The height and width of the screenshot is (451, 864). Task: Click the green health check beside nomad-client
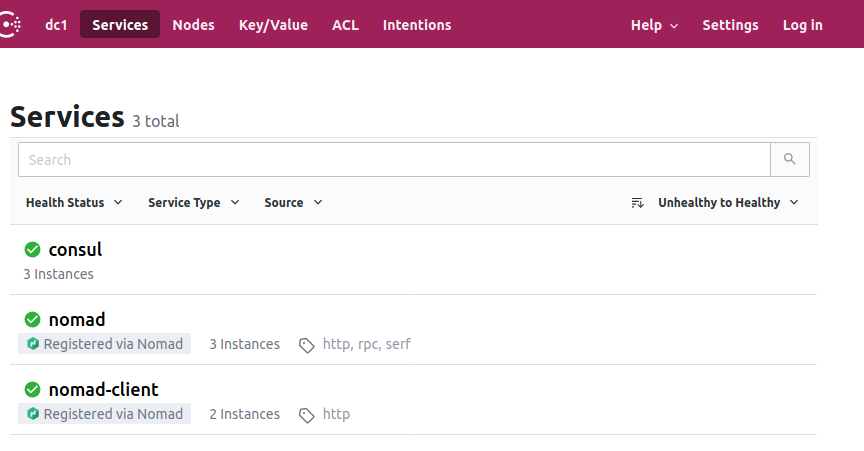coord(33,390)
